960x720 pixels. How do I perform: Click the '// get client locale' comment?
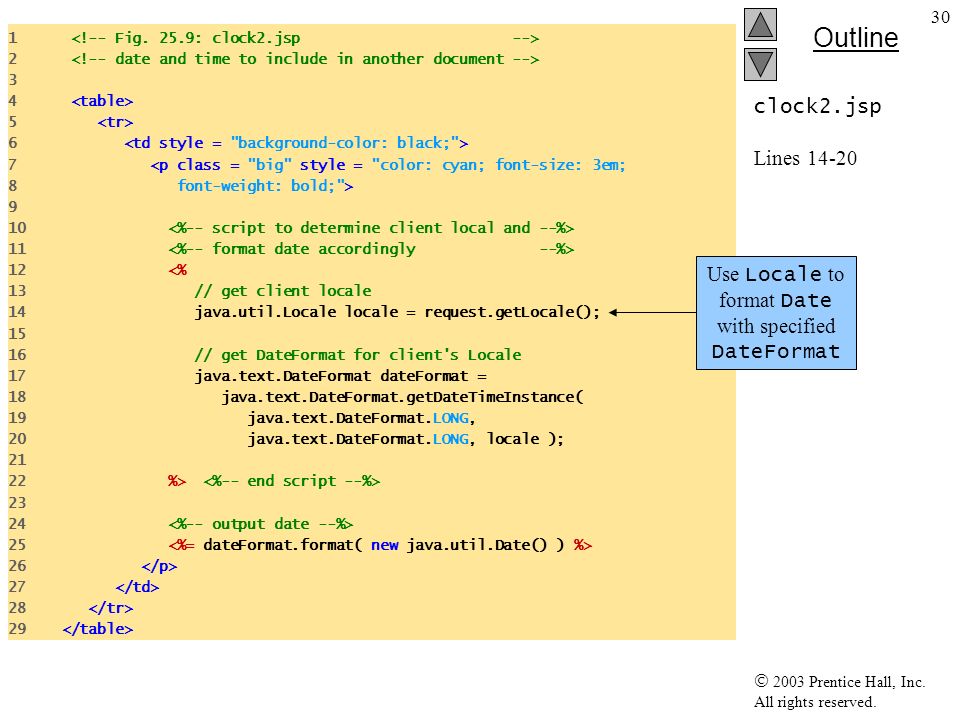pos(283,291)
